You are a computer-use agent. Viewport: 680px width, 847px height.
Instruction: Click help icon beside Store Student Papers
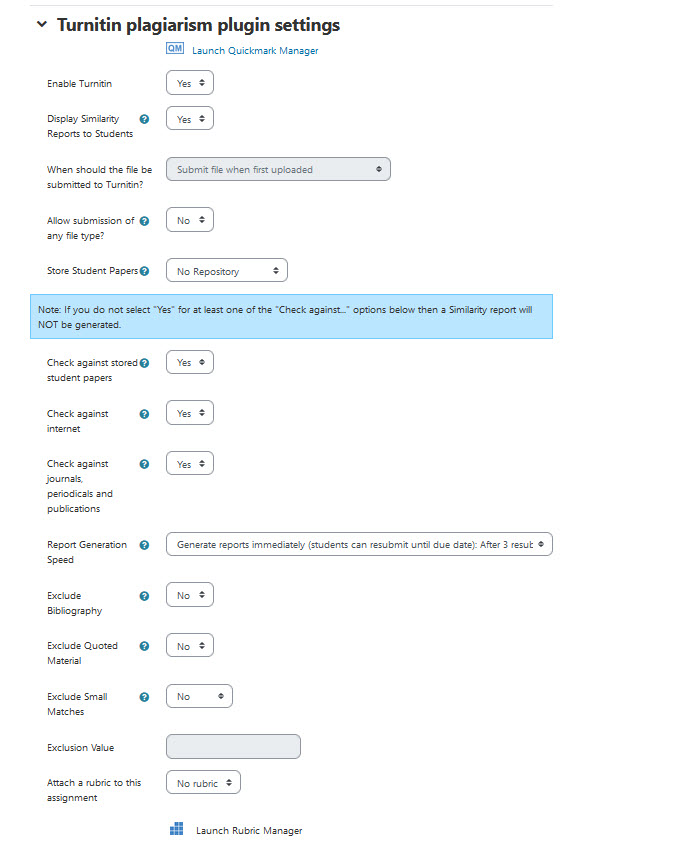pyautogui.click(x=145, y=271)
